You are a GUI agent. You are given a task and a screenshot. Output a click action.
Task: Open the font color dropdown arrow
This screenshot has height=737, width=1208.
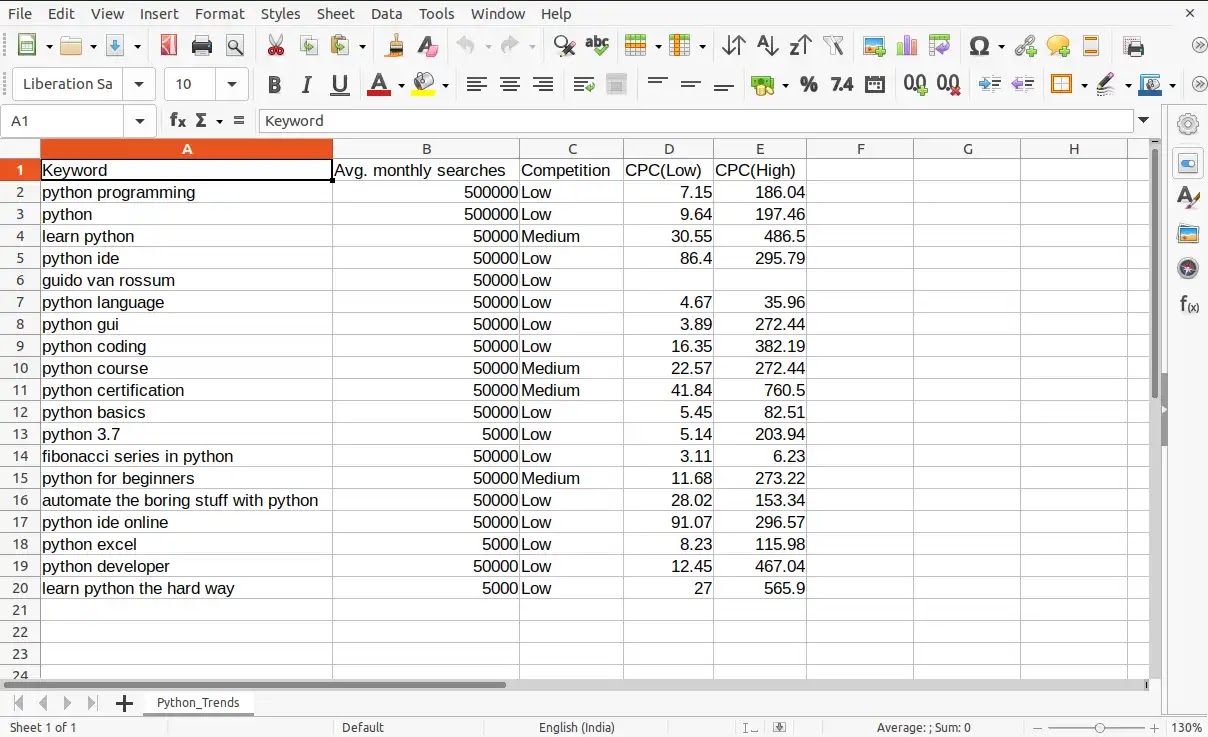click(x=400, y=85)
